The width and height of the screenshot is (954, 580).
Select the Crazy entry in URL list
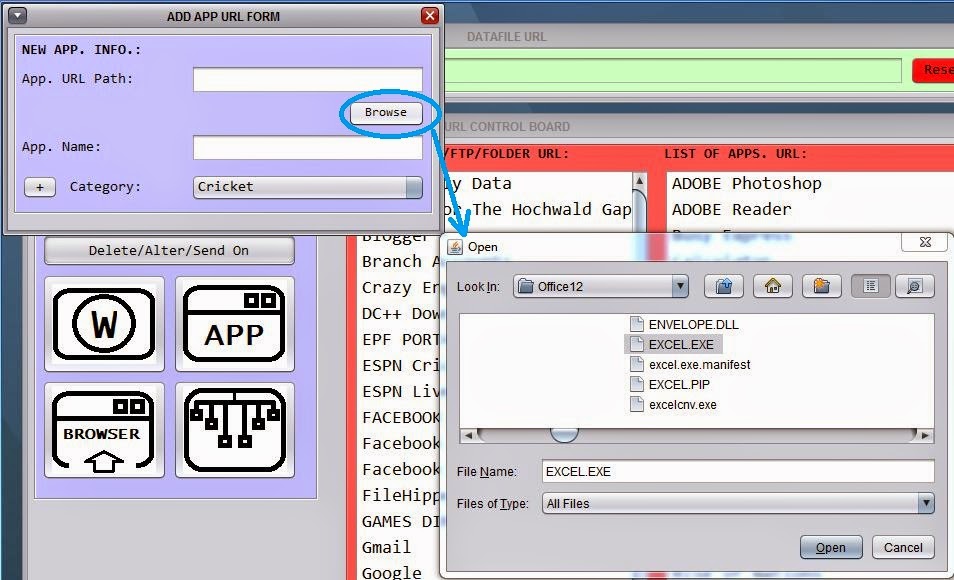point(401,287)
